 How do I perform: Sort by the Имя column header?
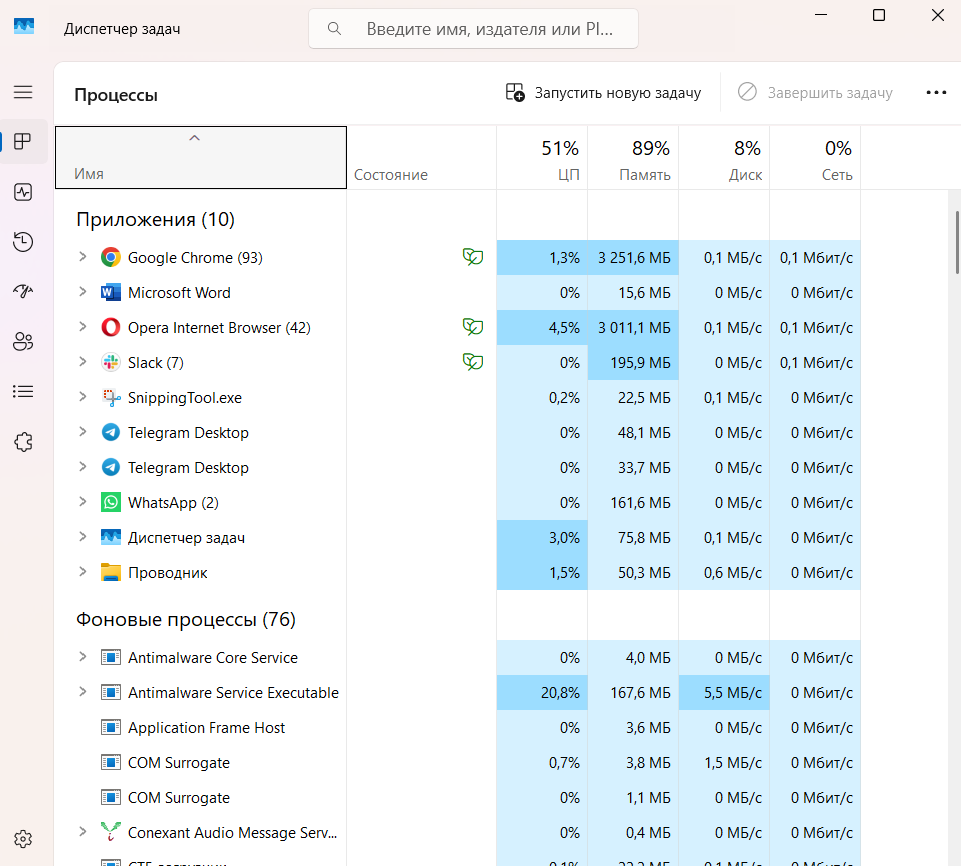[201, 158]
